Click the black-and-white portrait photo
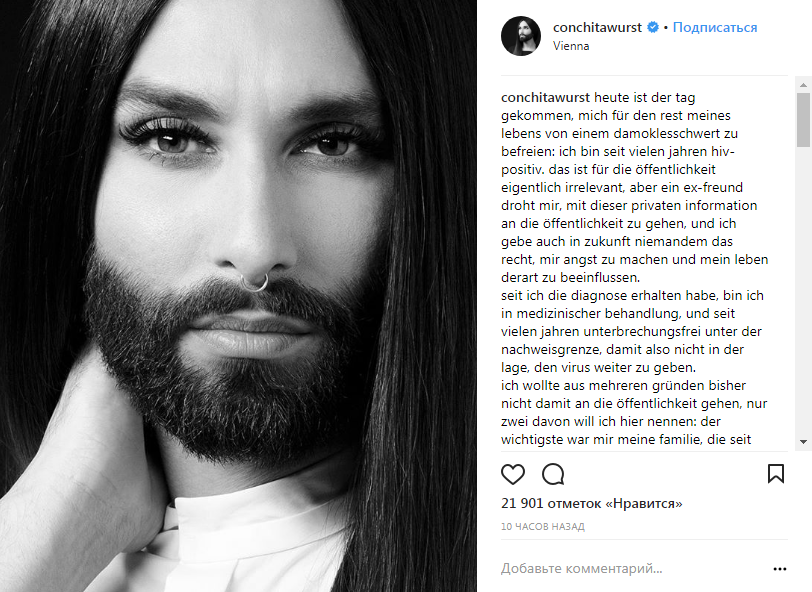The image size is (812, 592). (x=238, y=296)
